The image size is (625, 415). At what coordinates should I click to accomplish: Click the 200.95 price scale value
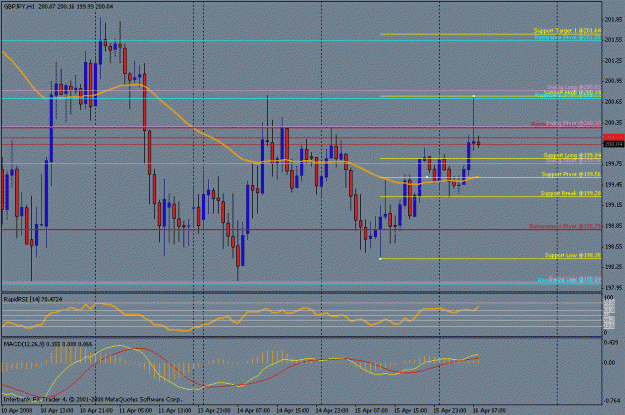(613, 81)
